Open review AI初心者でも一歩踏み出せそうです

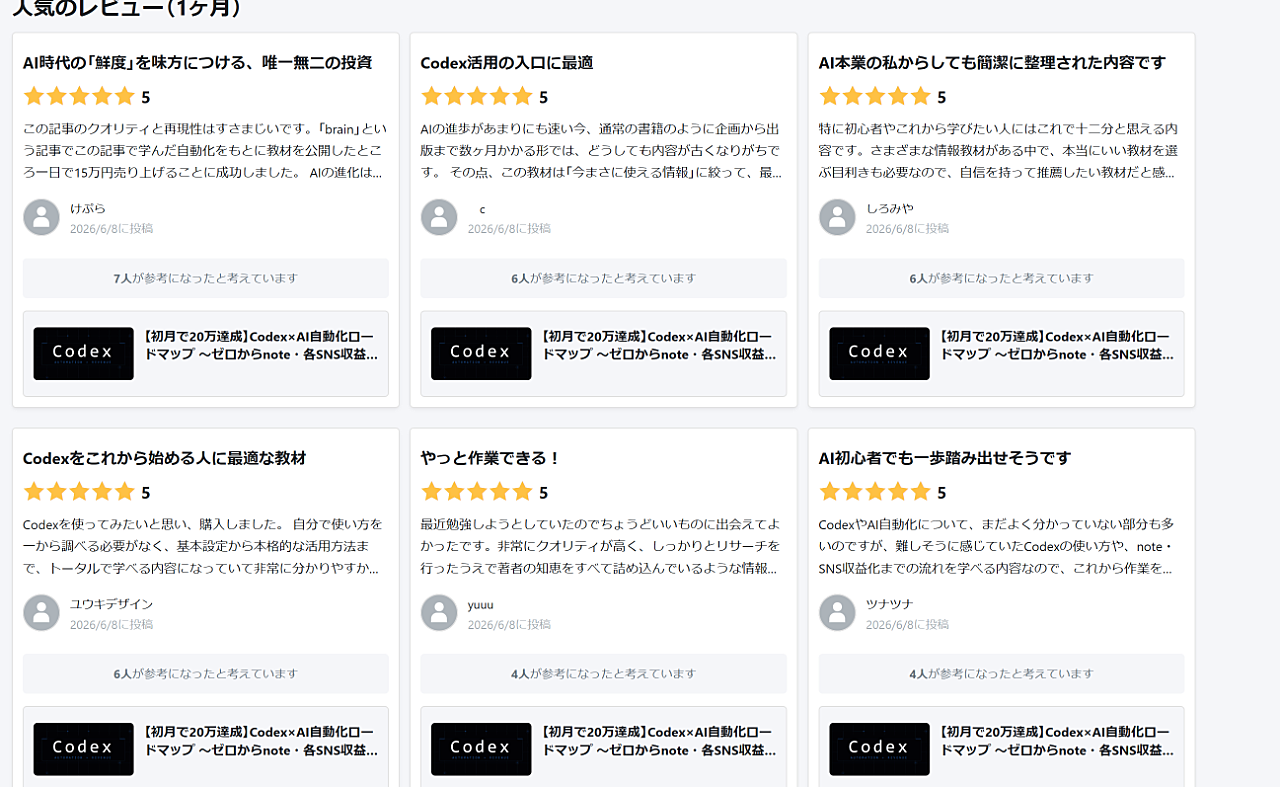[945, 458]
